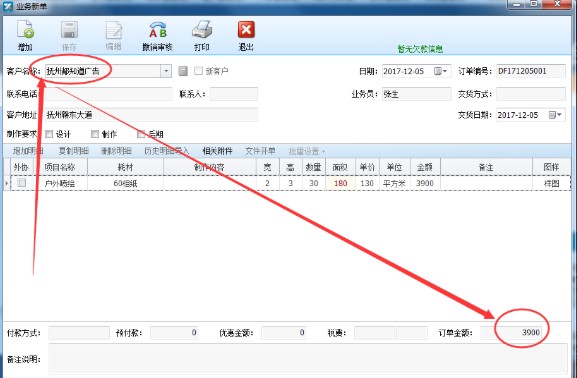Expand the 客户名称 combo box arrow
Image resolution: width=577 pixels, height=378 pixels.
(166, 71)
